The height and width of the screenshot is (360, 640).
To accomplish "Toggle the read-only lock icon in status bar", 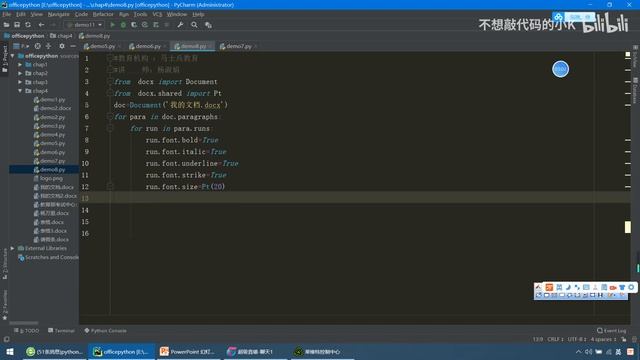I will (624, 340).
